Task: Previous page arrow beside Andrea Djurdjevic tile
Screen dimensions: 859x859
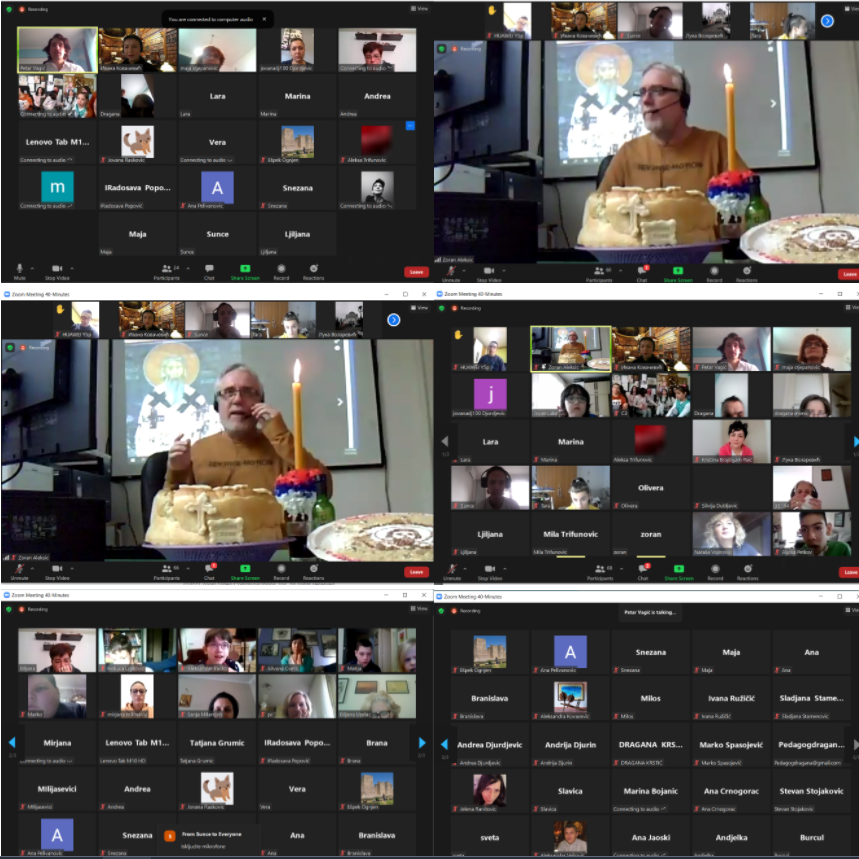Action: point(444,744)
